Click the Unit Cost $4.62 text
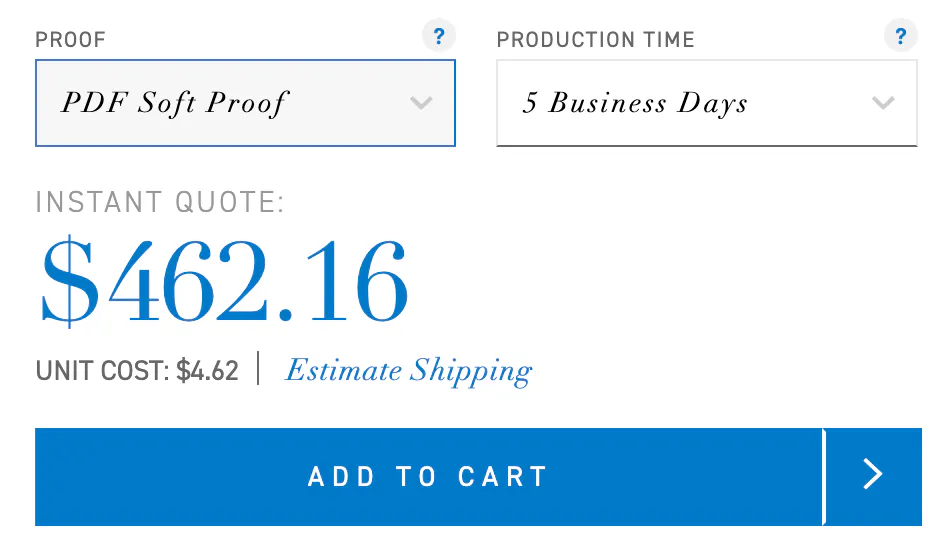The image size is (948, 542). tap(137, 372)
